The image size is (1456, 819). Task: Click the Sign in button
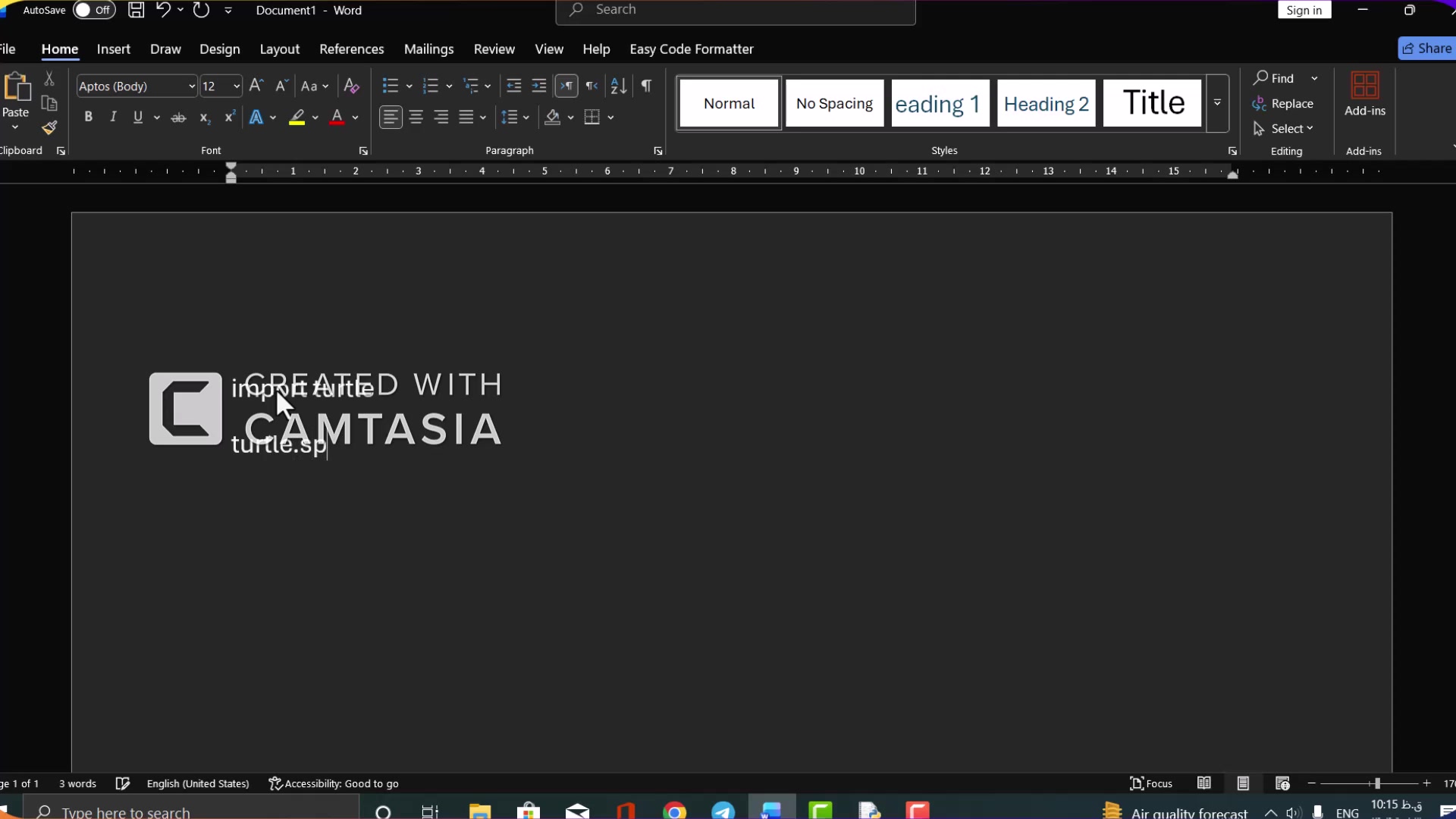click(1304, 10)
